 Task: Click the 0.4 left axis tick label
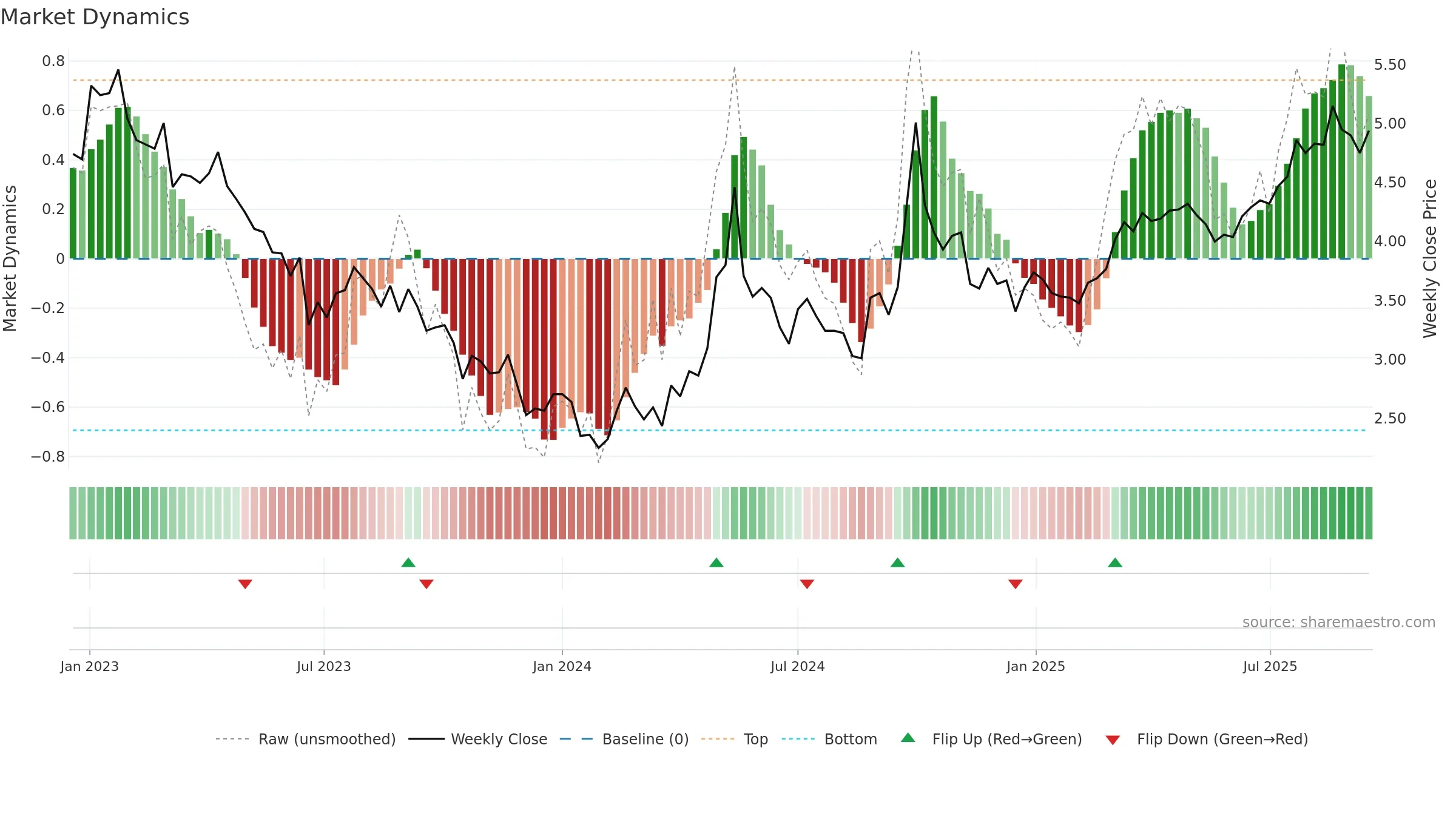[53, 160]
